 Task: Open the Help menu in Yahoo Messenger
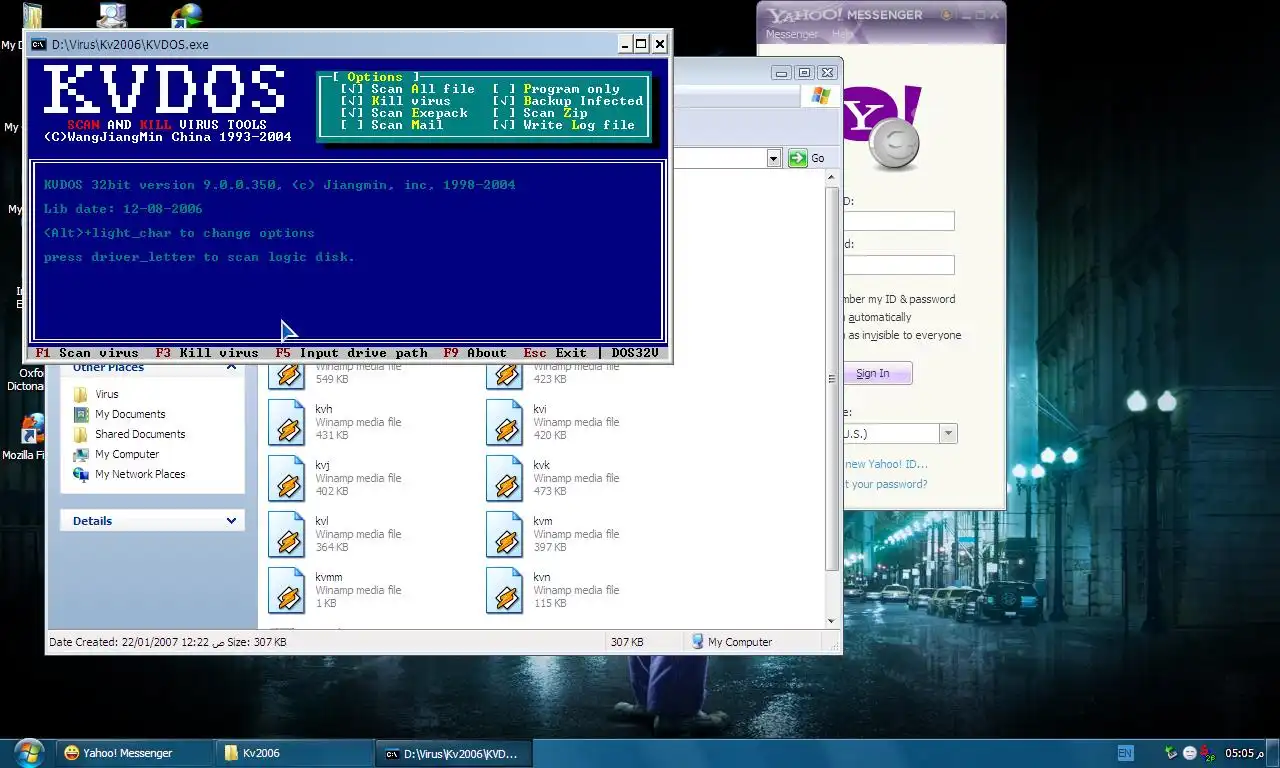coord(842,34)
